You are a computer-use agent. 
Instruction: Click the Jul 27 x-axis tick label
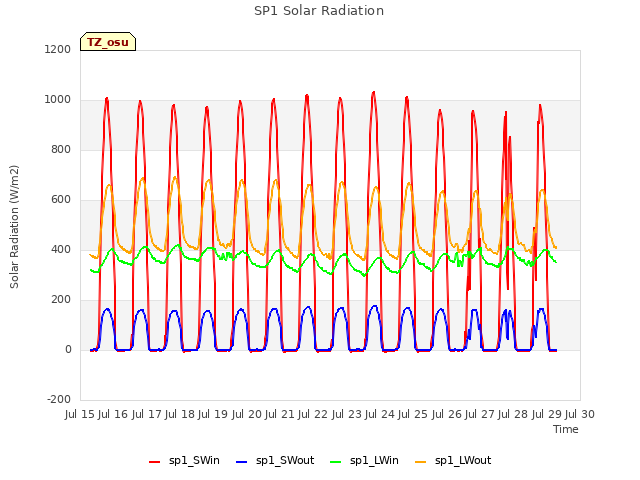[x=480, y=414]
